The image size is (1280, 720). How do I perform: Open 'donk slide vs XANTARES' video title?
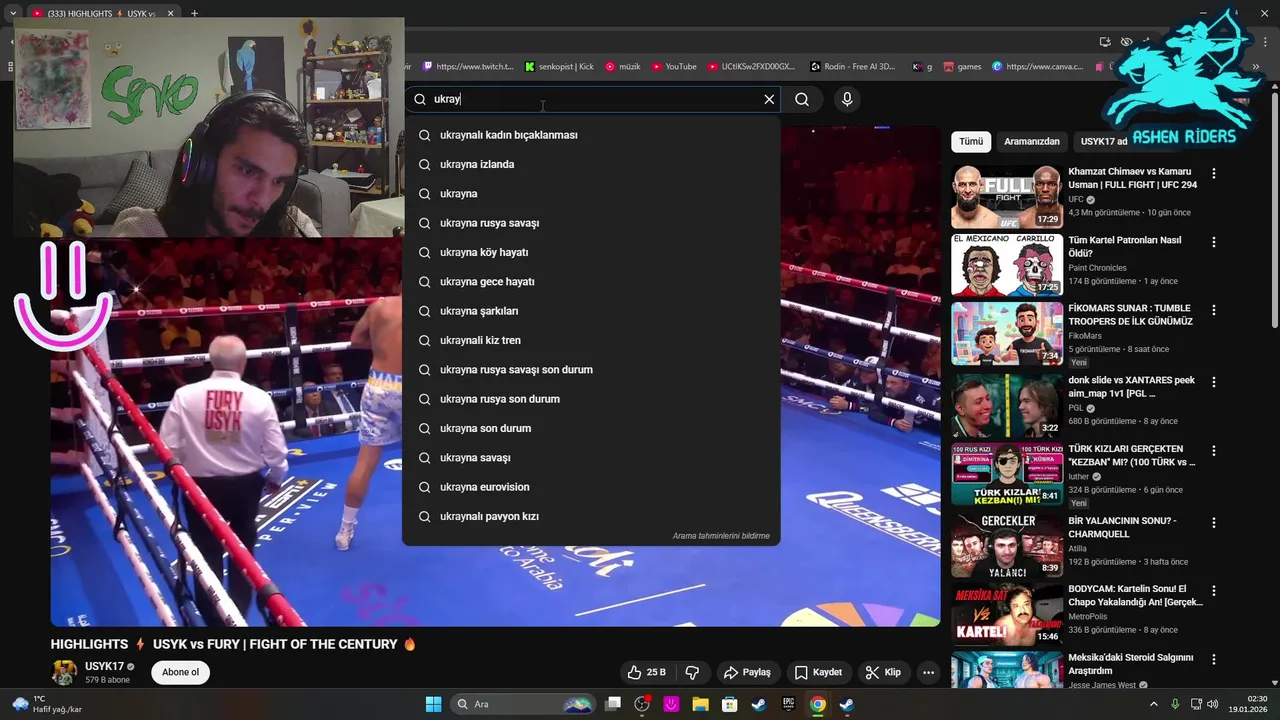(1131, 387)
